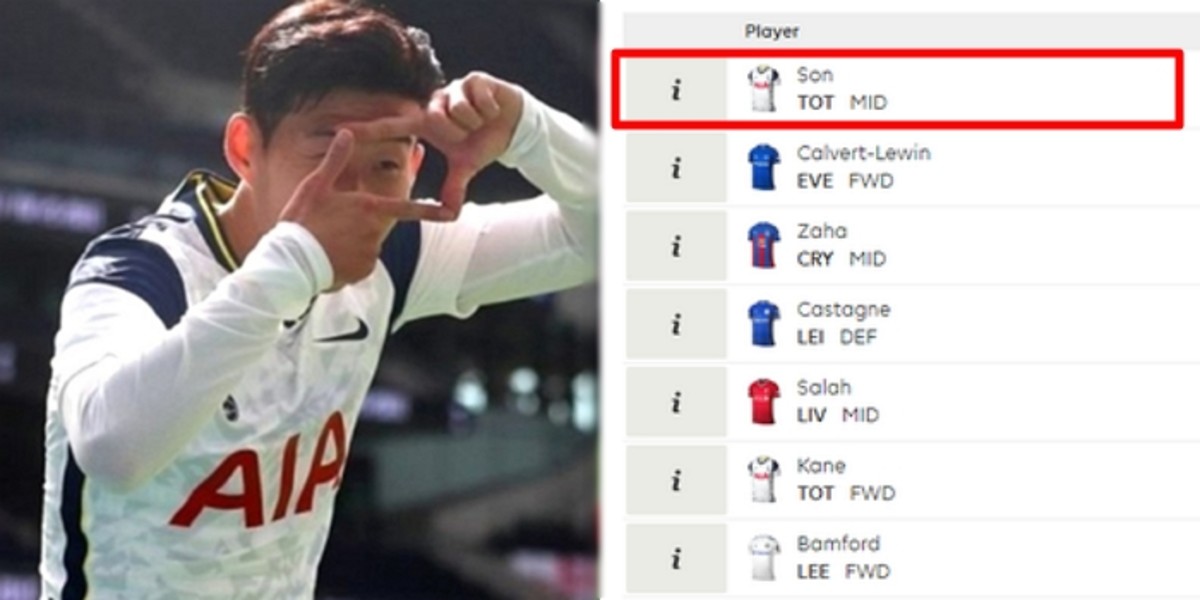Open info icon for Salah

[676, 402]
